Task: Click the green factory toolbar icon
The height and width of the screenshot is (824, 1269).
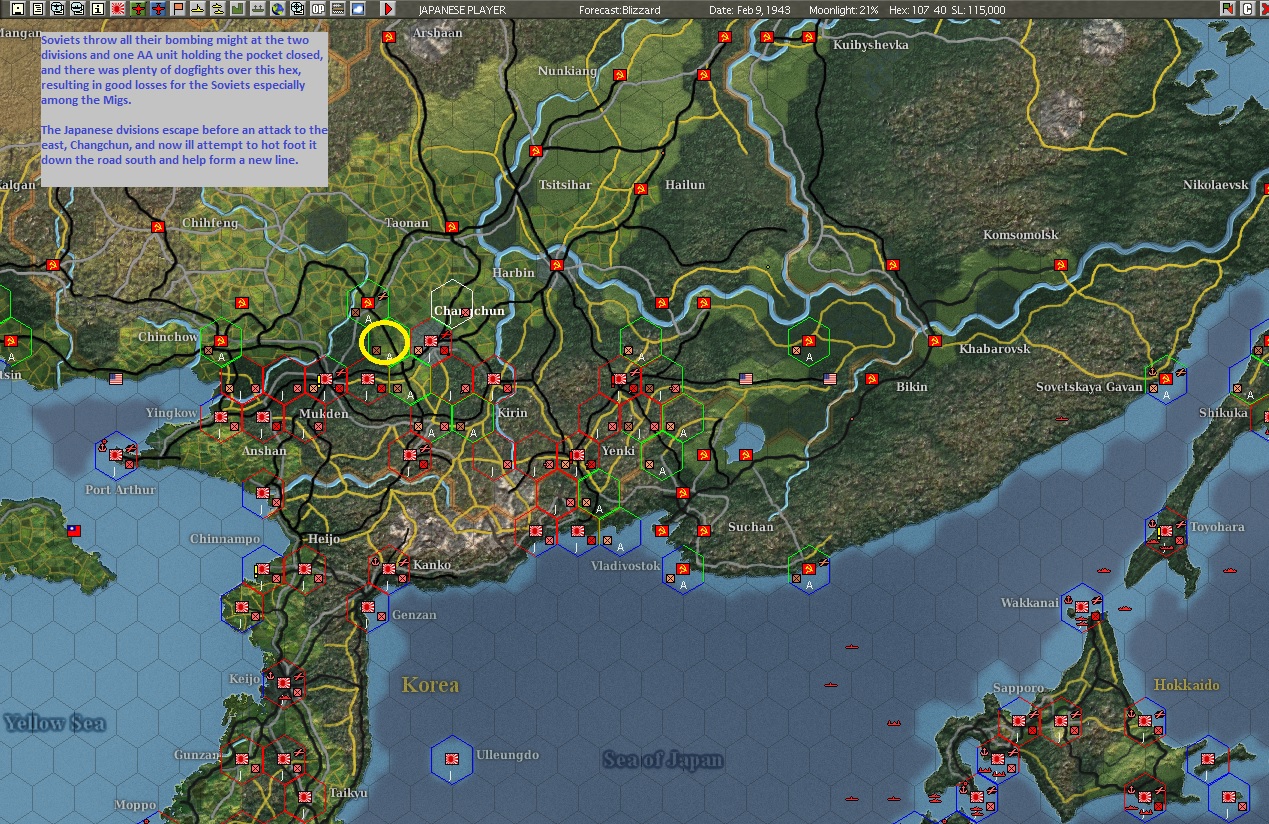Action: 238,9
